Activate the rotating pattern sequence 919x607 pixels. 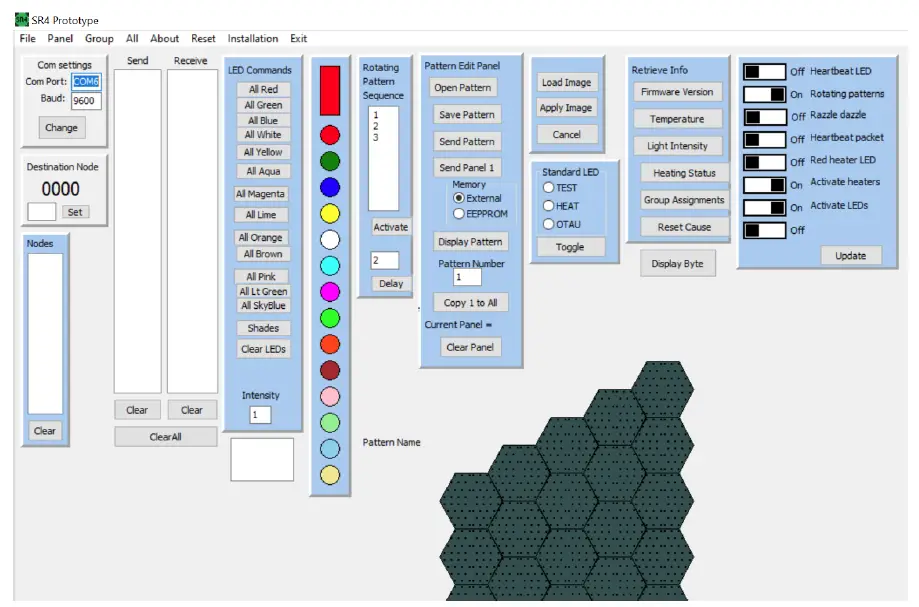point(389,227)
